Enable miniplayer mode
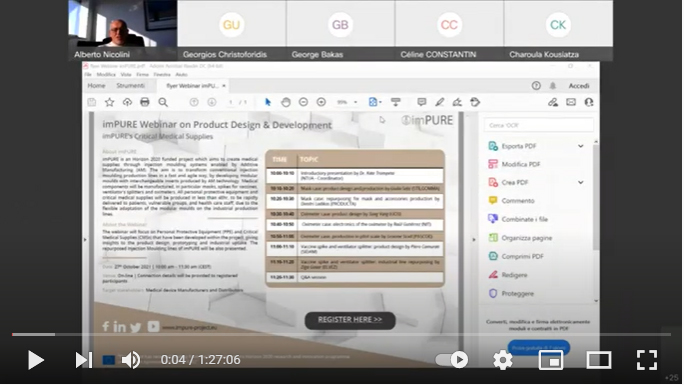684x385 pixels. tap(551, 360)
